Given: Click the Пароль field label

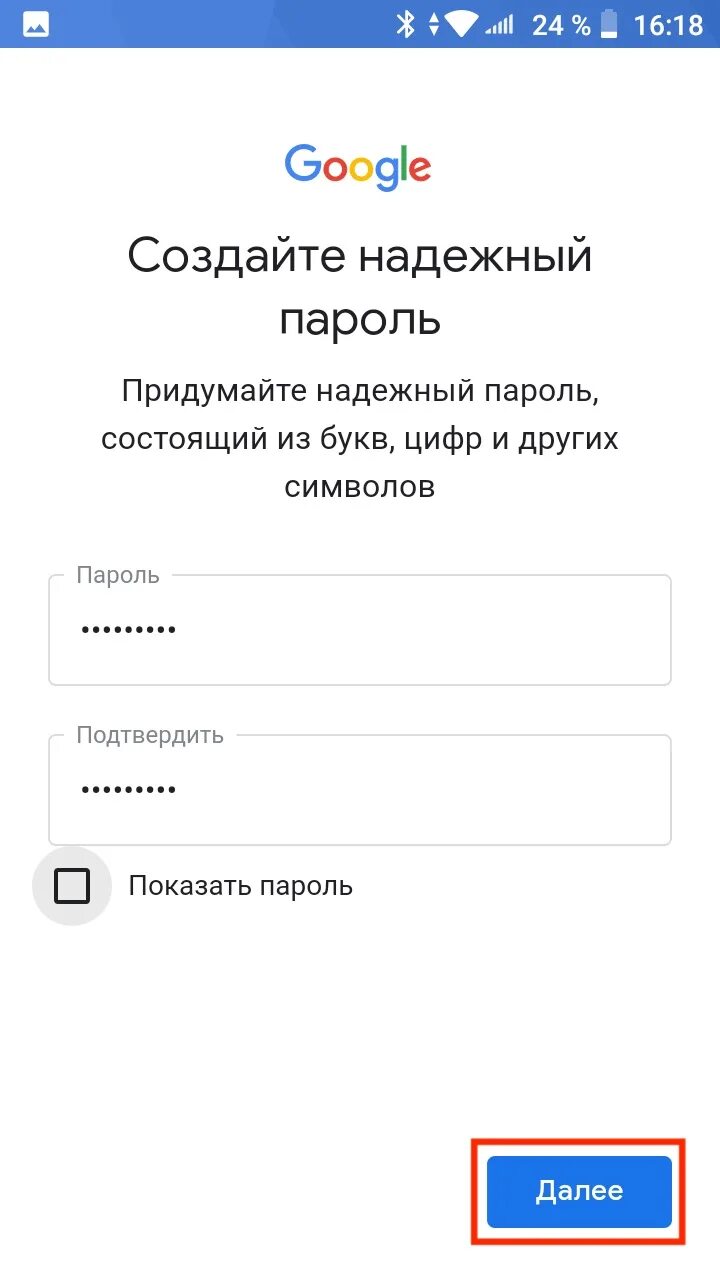Looking at the screenshot, I should coord(118,575).
